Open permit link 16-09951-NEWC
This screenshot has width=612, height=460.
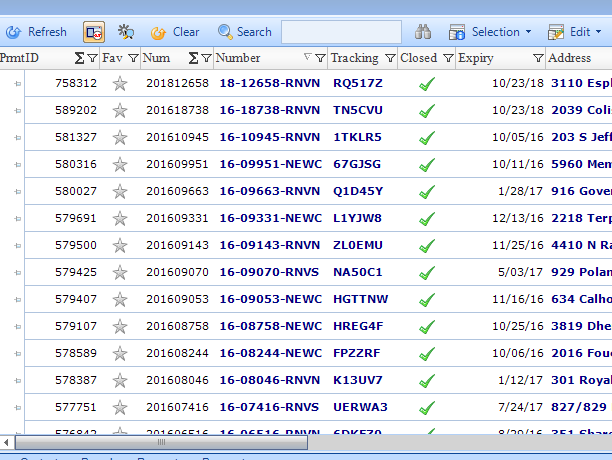pos(270,164)
